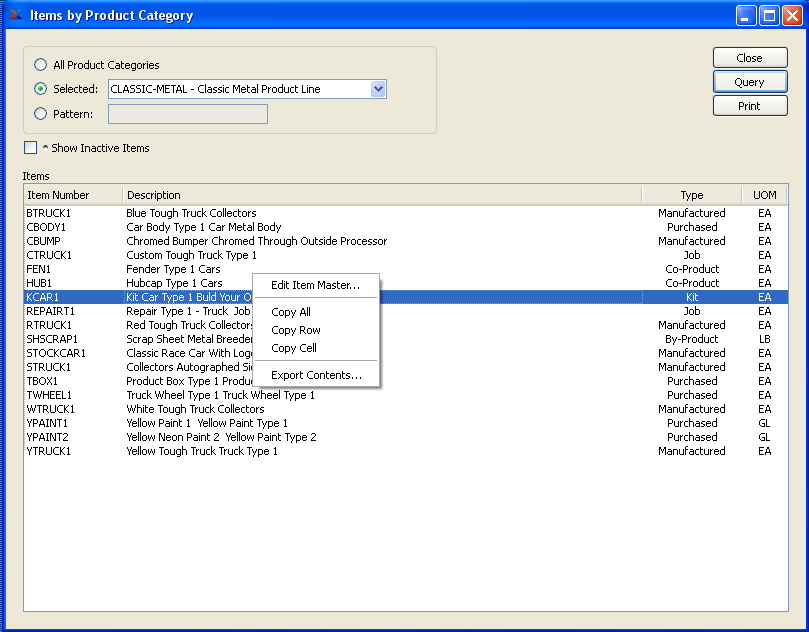Open Export Contents from context menu

coord(316,375)
